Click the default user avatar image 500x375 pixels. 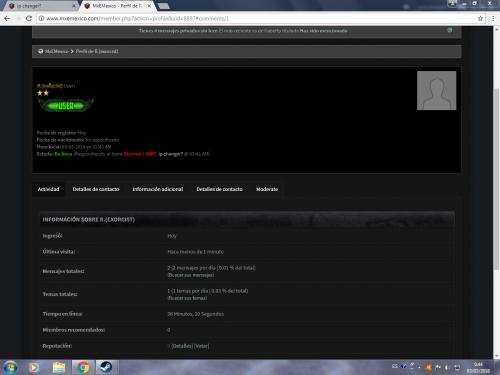(436, 90)
